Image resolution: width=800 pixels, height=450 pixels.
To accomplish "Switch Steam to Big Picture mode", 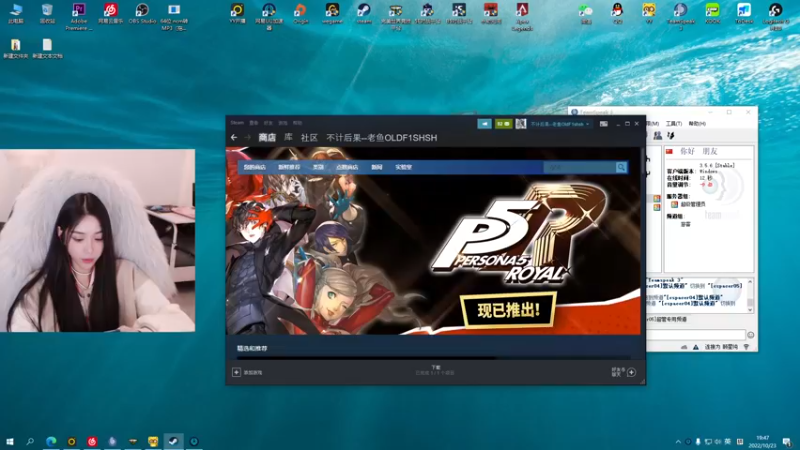I will (x=604, y=124).
